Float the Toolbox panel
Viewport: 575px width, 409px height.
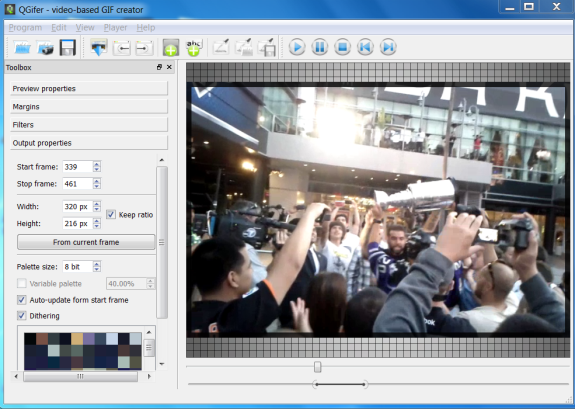pos(159,67)
